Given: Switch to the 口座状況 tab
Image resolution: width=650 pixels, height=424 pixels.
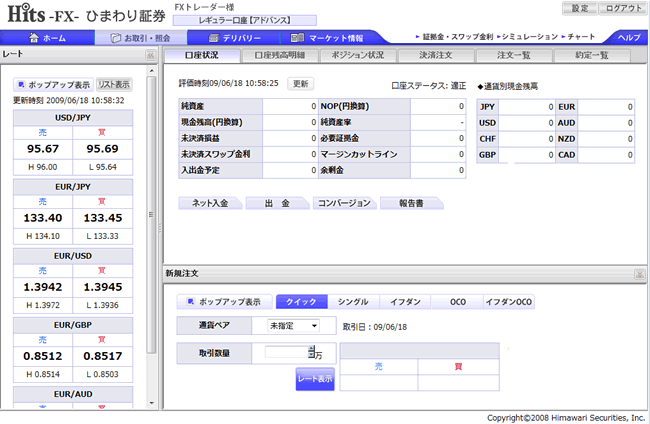Looking at the screenshot, I should click(x=202, y=56).
